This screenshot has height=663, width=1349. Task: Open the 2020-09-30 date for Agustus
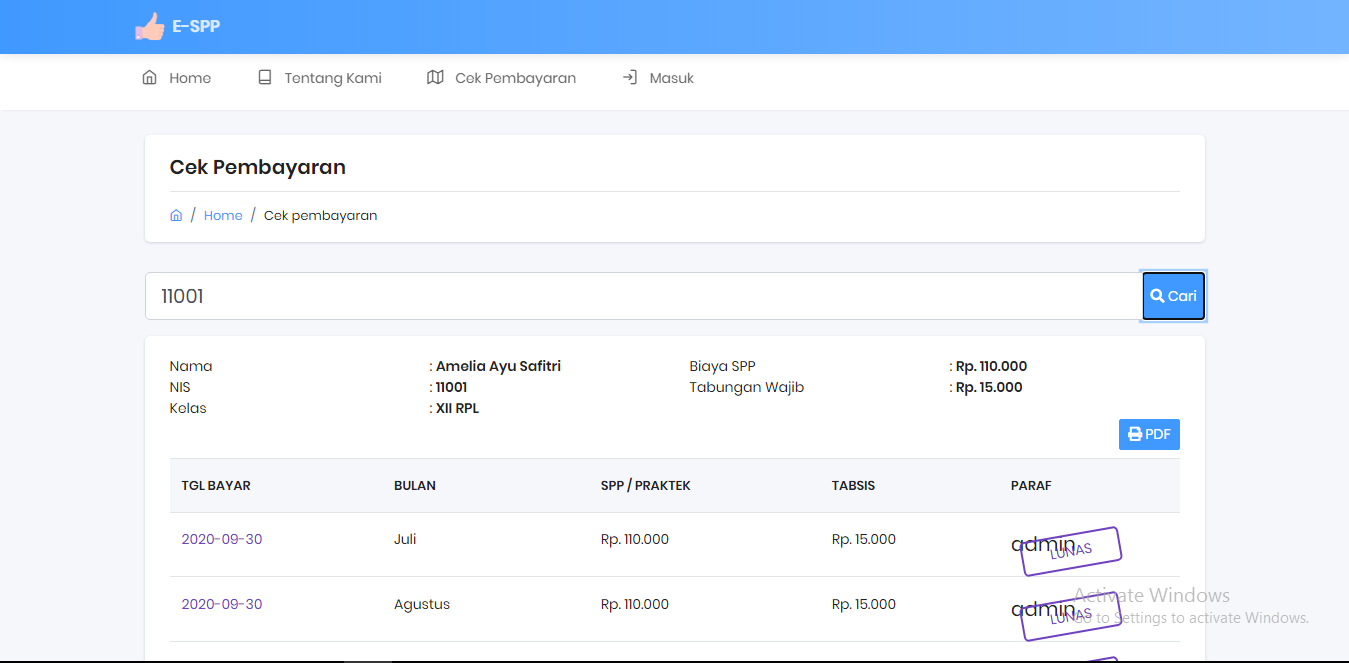click(222, 604)
